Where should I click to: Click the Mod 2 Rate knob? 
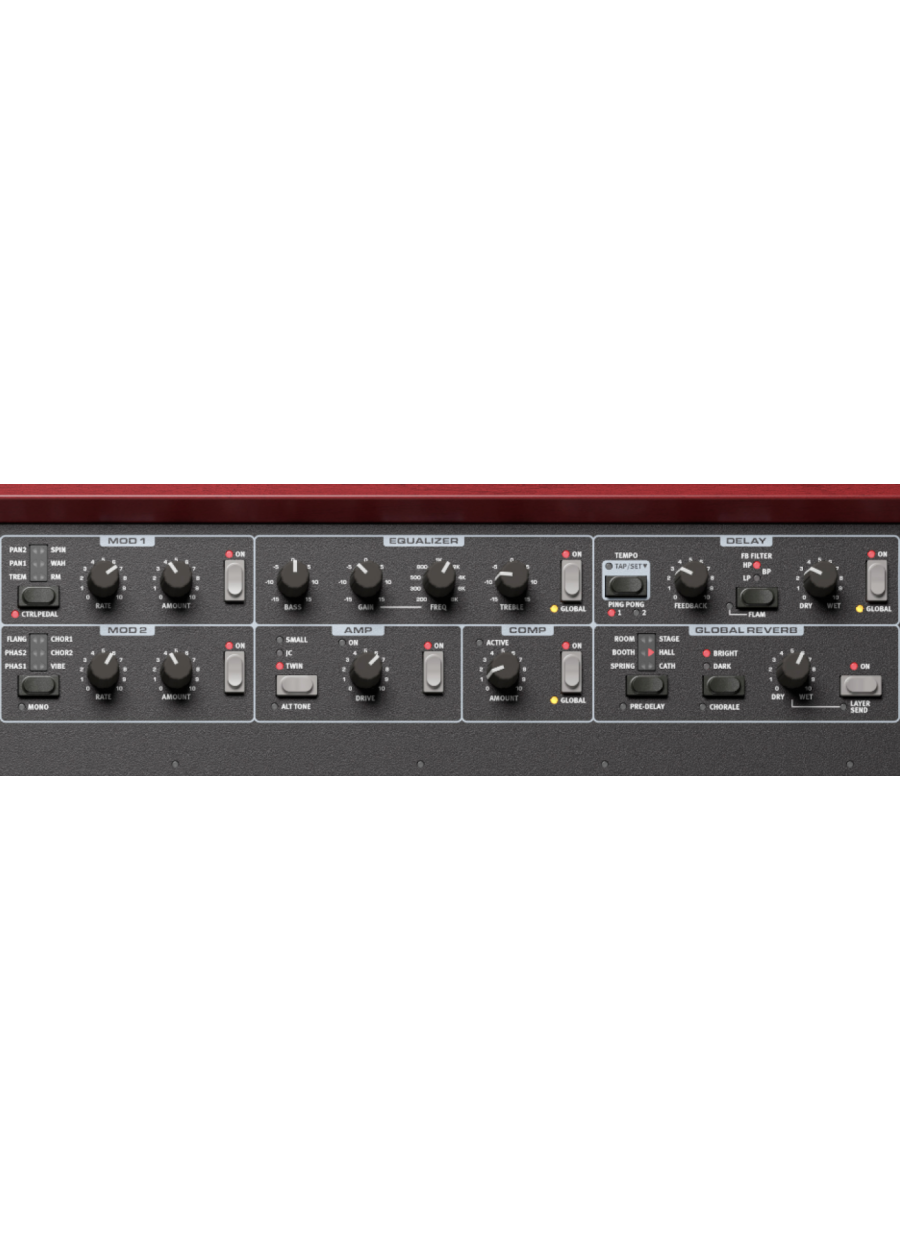pyautogui.click(x=103, y=670)
